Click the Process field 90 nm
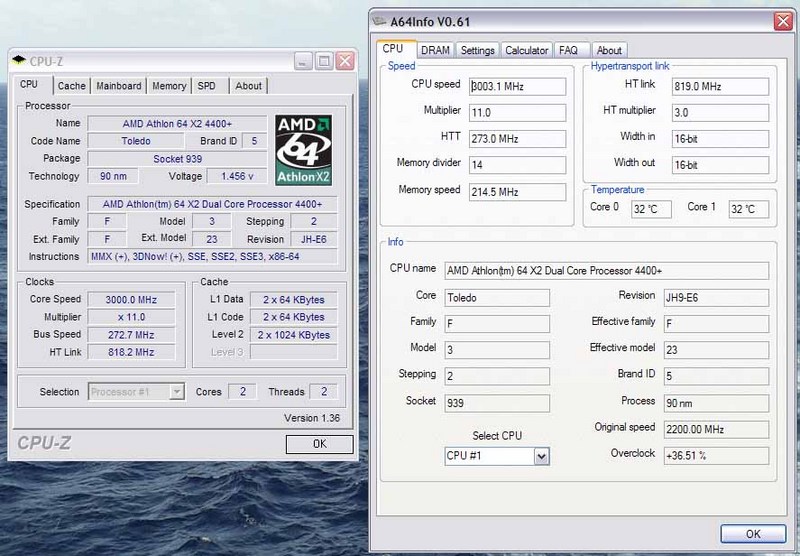Viewport: 800px width, 556px height. (716, 403)
